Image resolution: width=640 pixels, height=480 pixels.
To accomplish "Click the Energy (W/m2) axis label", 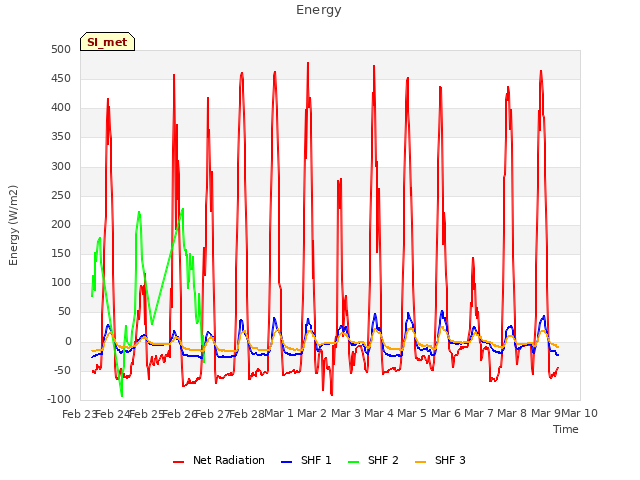I will (13, 225).
